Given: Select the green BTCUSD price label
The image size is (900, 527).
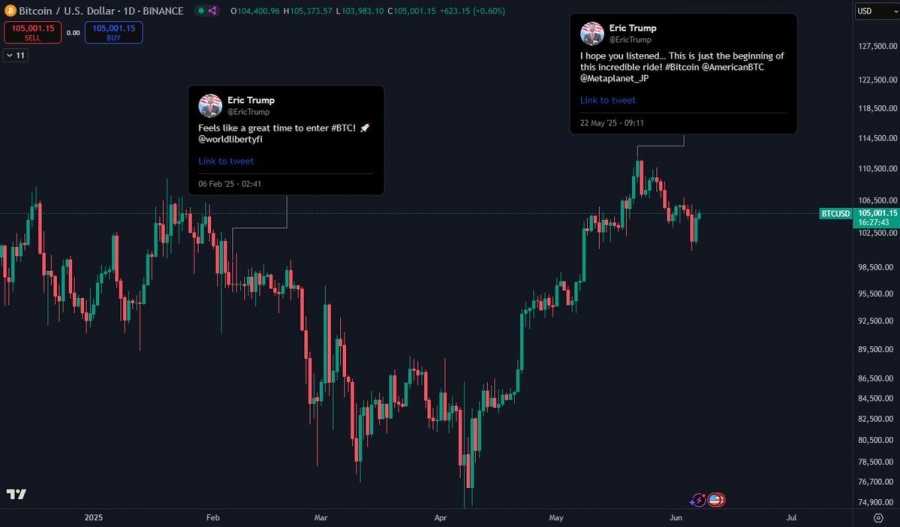Looking at the screenshot, I should [x=835, y=214].
